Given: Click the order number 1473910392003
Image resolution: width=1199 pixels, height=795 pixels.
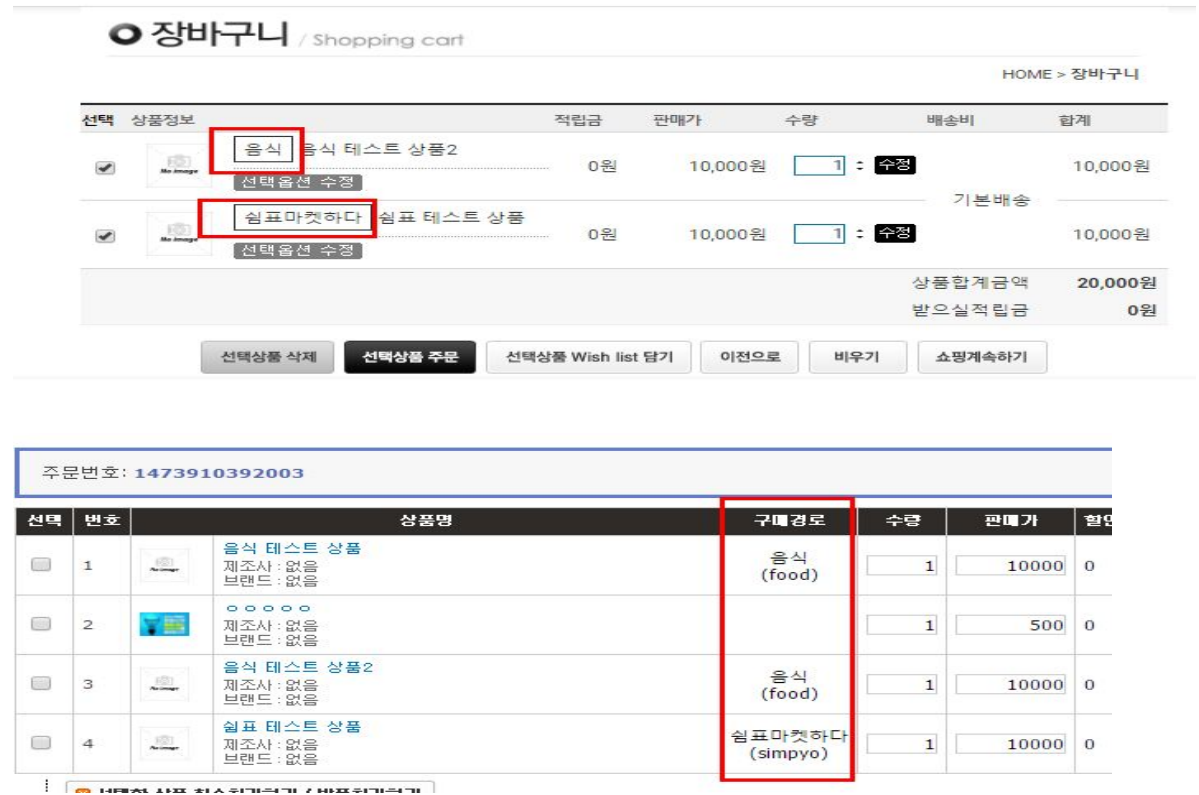Looking at the screenshot, I should [219, 473].
